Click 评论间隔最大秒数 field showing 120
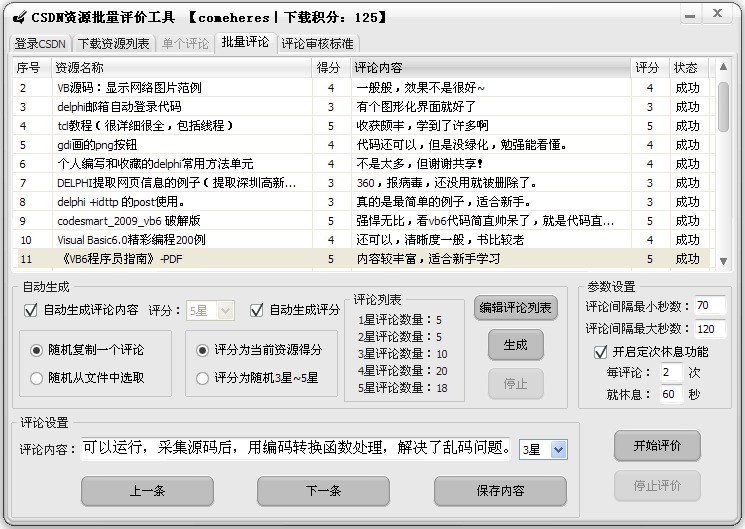 coord(710,328)
